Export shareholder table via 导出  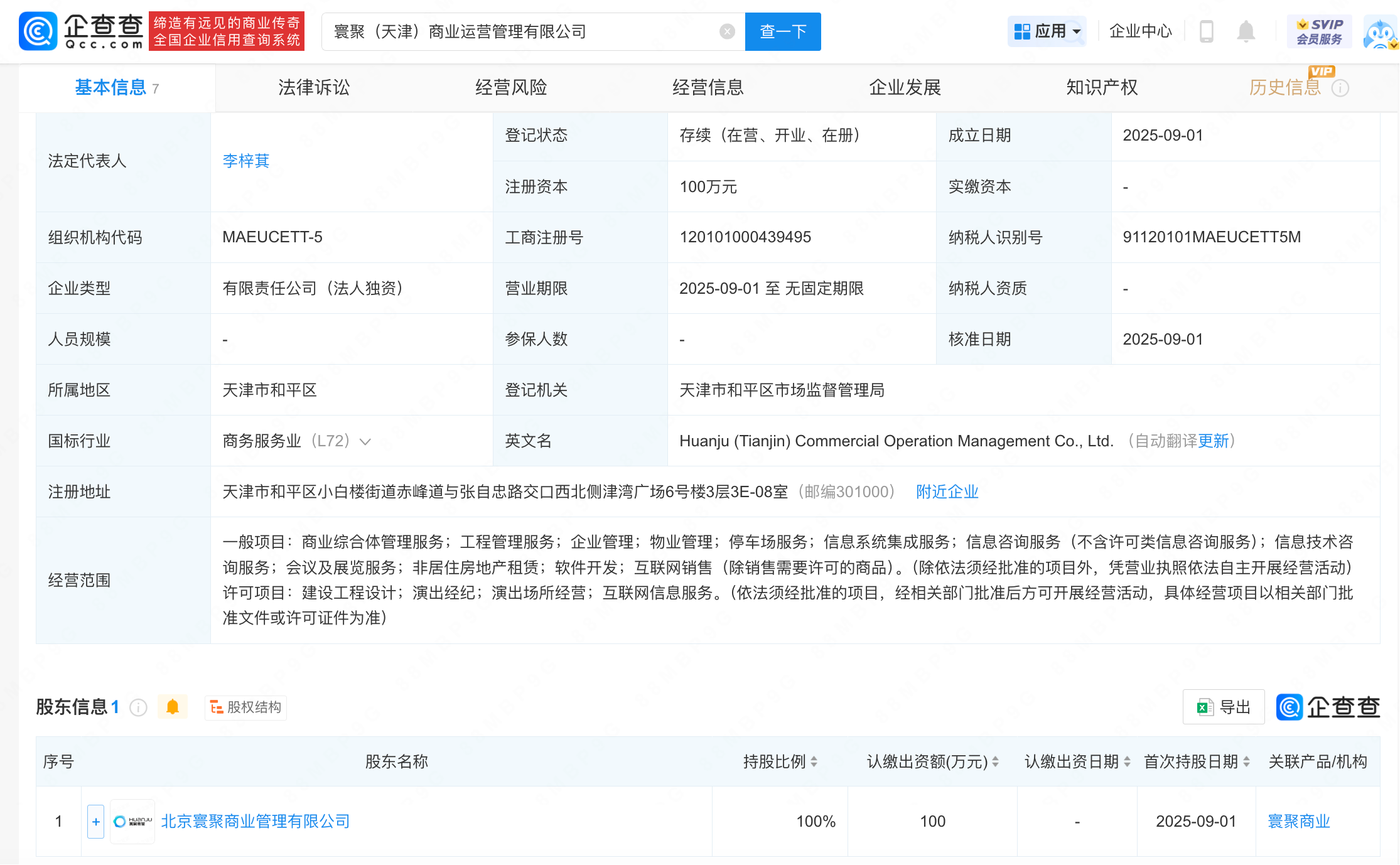click(1224, 707)
